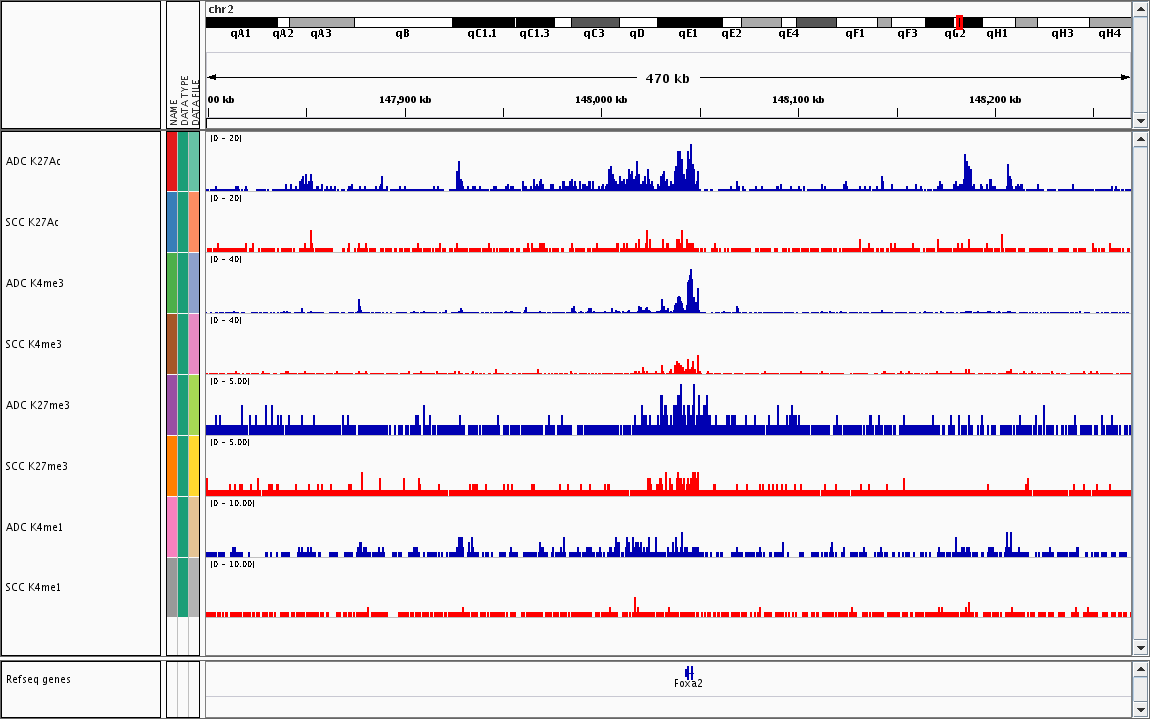This screenshot has width=1150, height=719.
Task: Select the SCC K4me3 track name
Action: click(x=33, y=344)
